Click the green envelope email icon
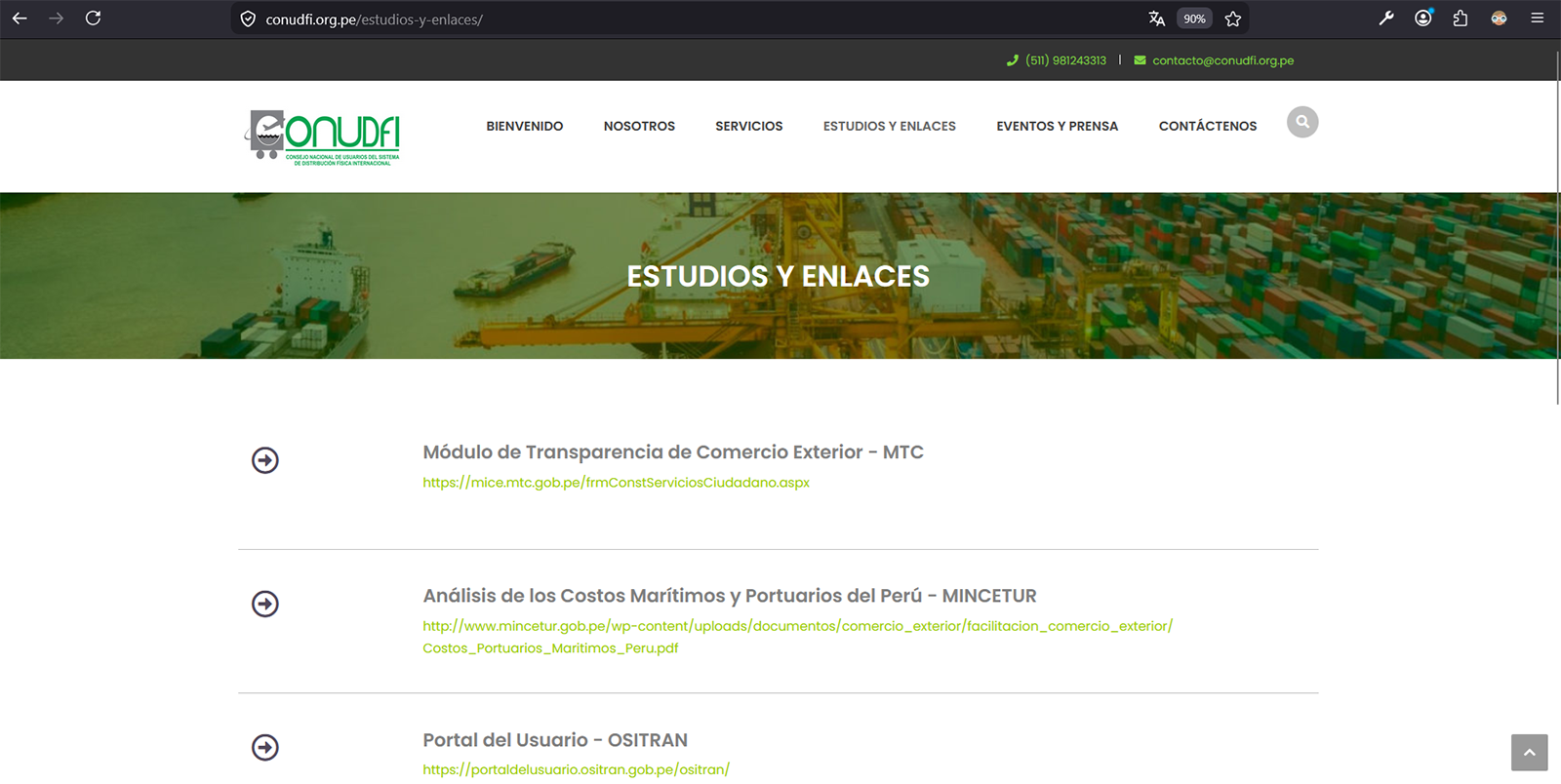 pos(1140,60)
